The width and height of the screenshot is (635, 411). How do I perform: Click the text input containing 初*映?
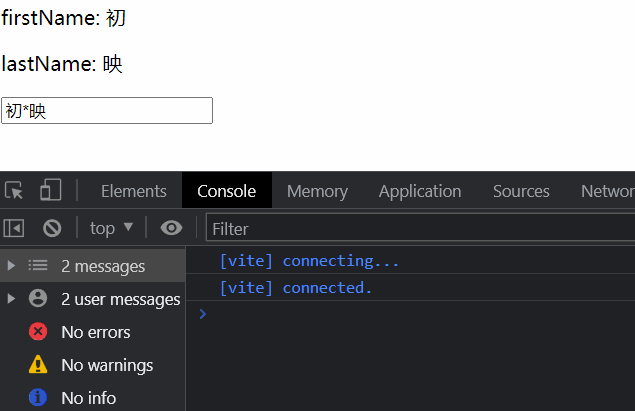(107, 111)
